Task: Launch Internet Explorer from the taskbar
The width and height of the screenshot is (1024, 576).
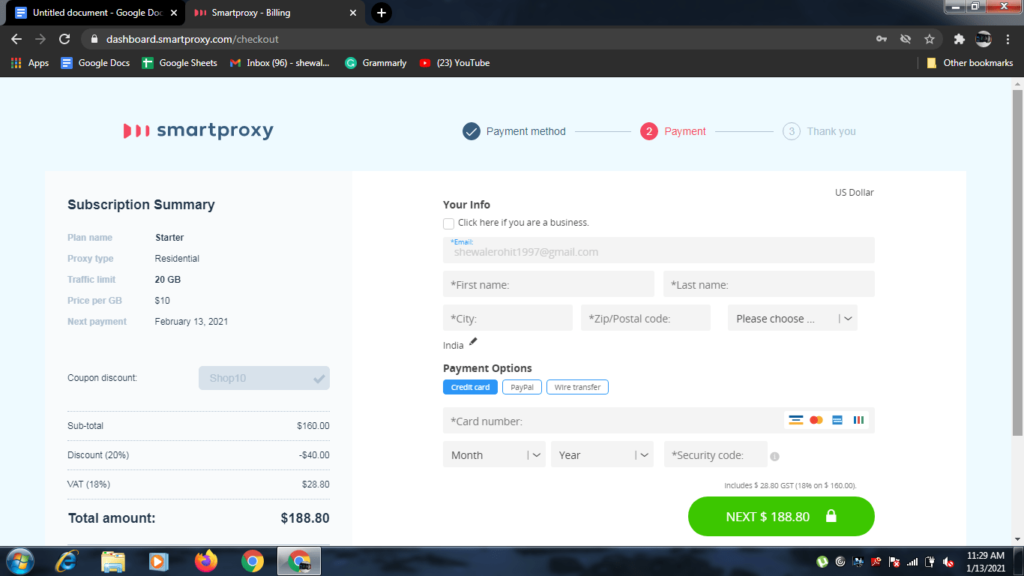Action: (67, 561)
